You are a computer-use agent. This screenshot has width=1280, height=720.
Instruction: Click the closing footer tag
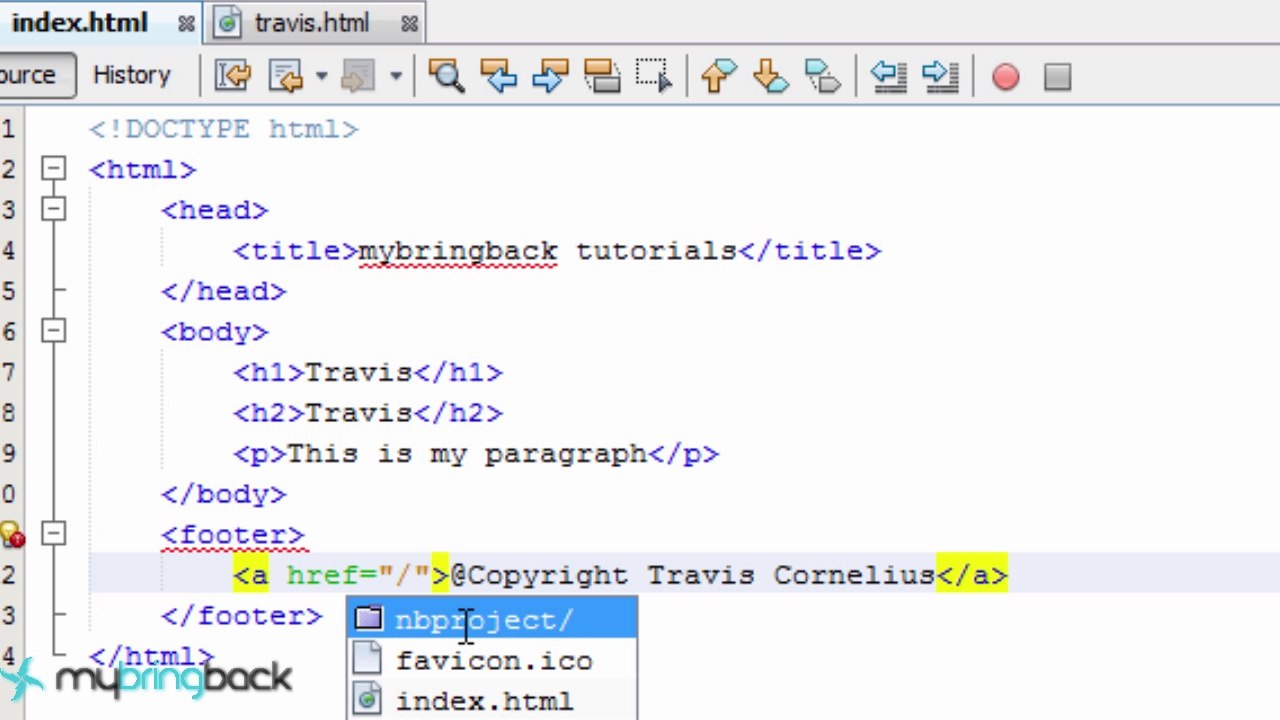point(242,616)
